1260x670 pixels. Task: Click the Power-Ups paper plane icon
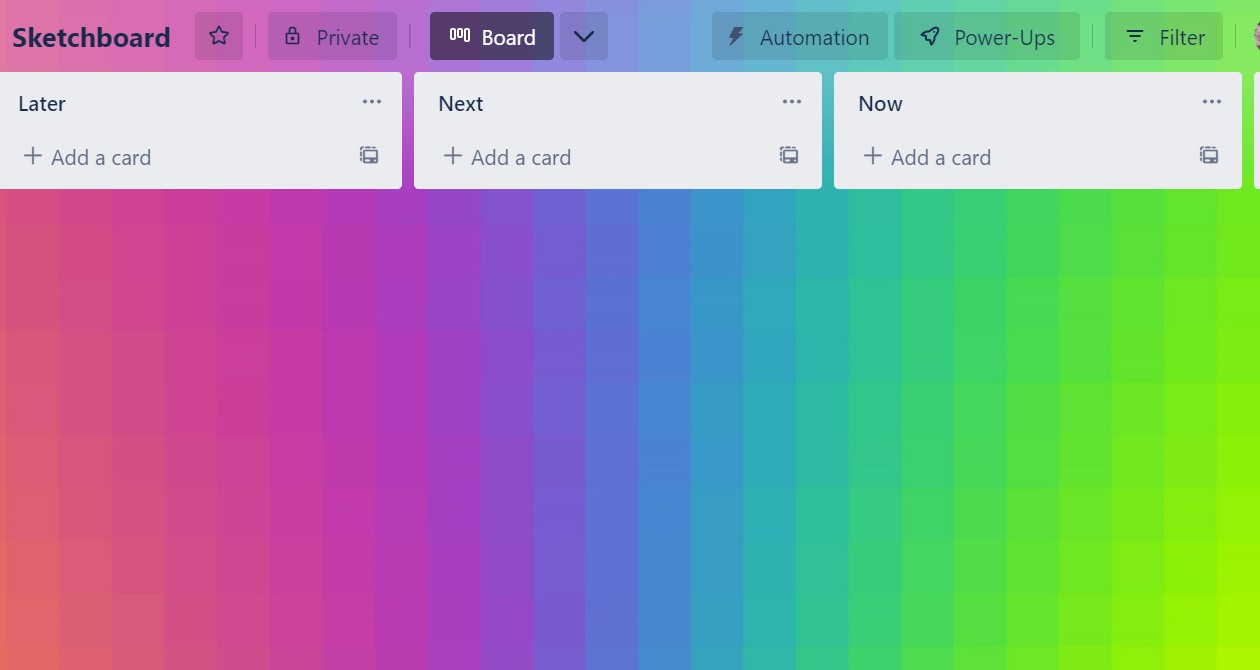click(x=929, y=36)
